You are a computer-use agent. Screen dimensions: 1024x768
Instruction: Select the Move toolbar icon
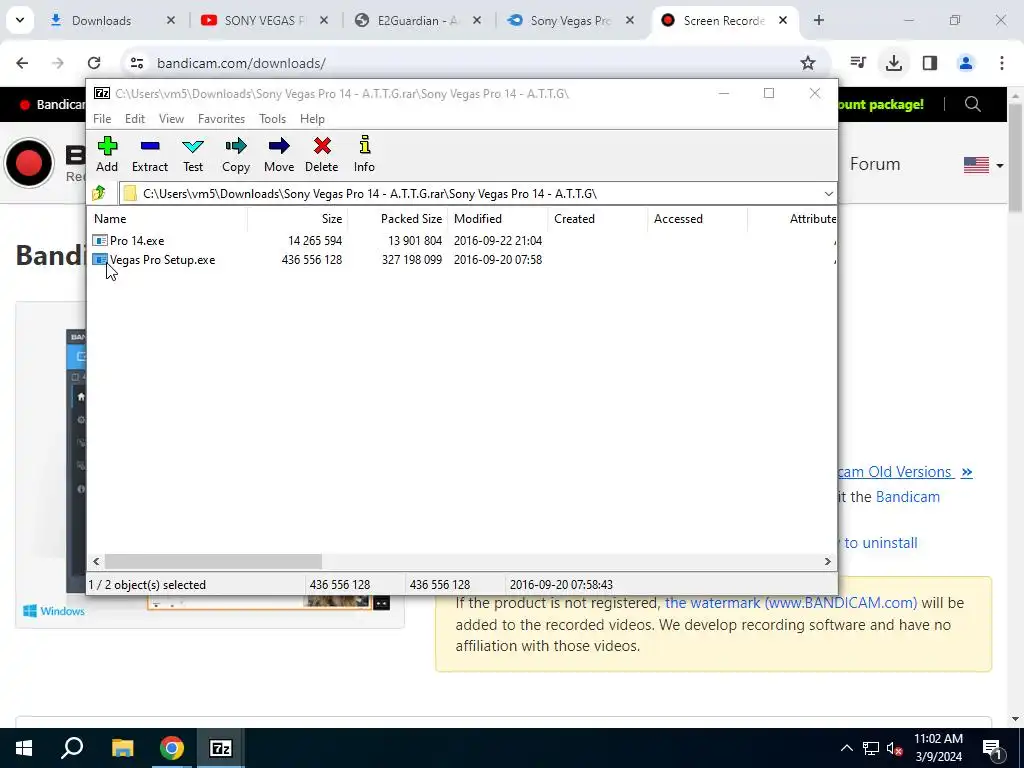[x=279, y=154]
